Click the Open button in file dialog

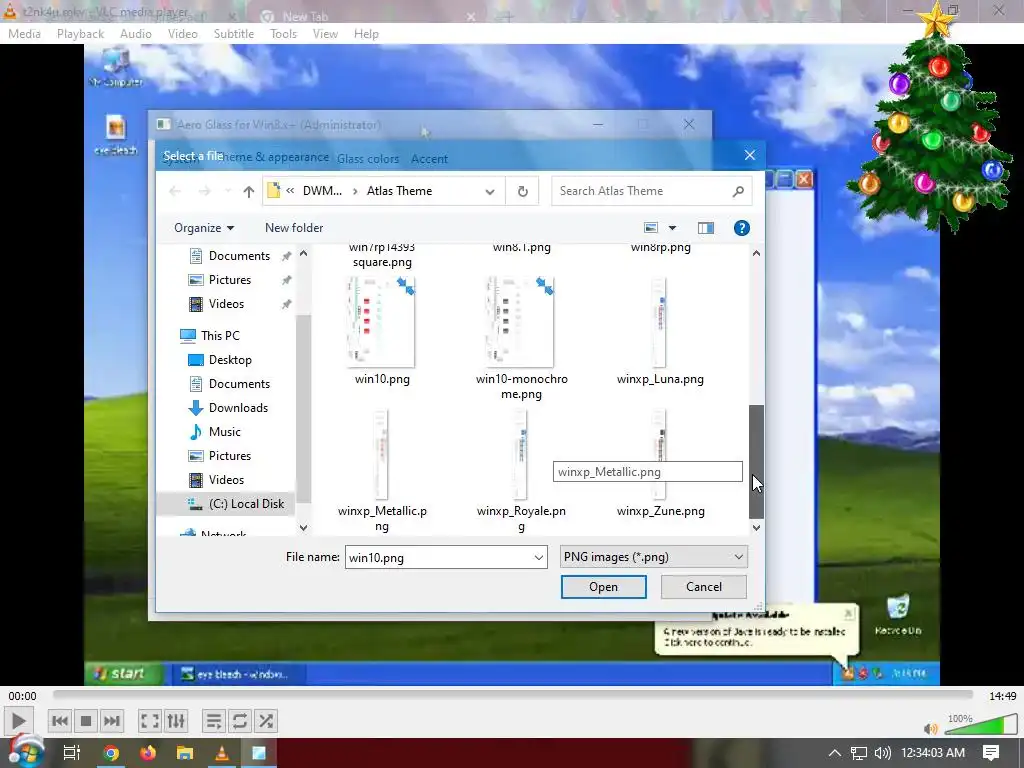tap(603, 586)
